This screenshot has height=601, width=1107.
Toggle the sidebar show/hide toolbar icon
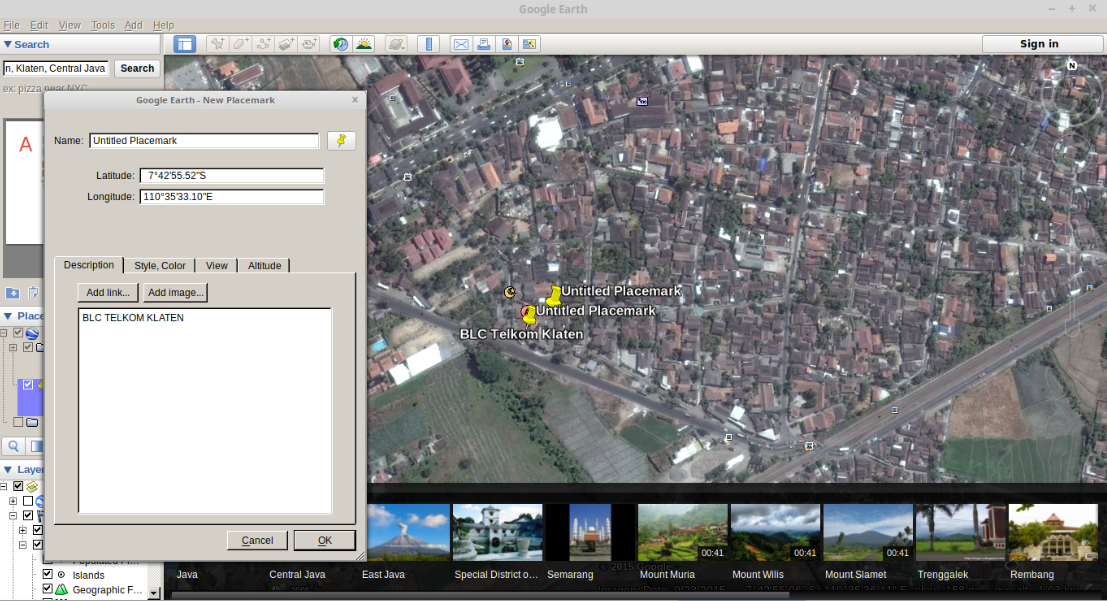click(x=184, y=44)
